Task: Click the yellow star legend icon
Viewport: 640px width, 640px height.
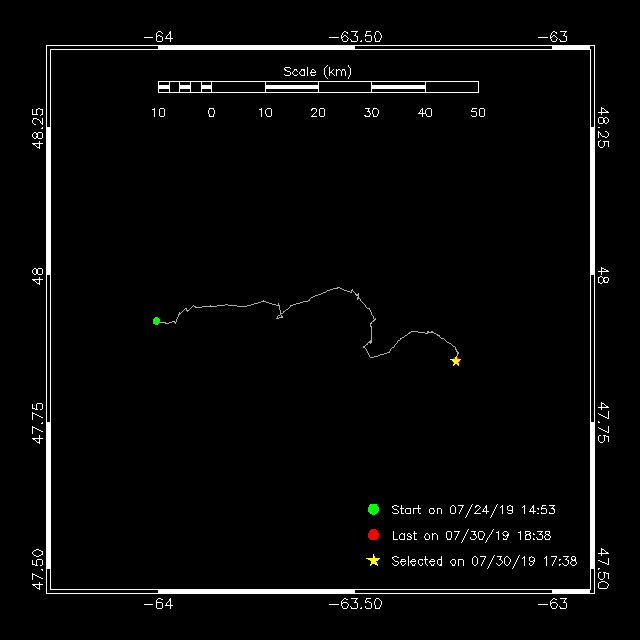Action: click(373, 561)
